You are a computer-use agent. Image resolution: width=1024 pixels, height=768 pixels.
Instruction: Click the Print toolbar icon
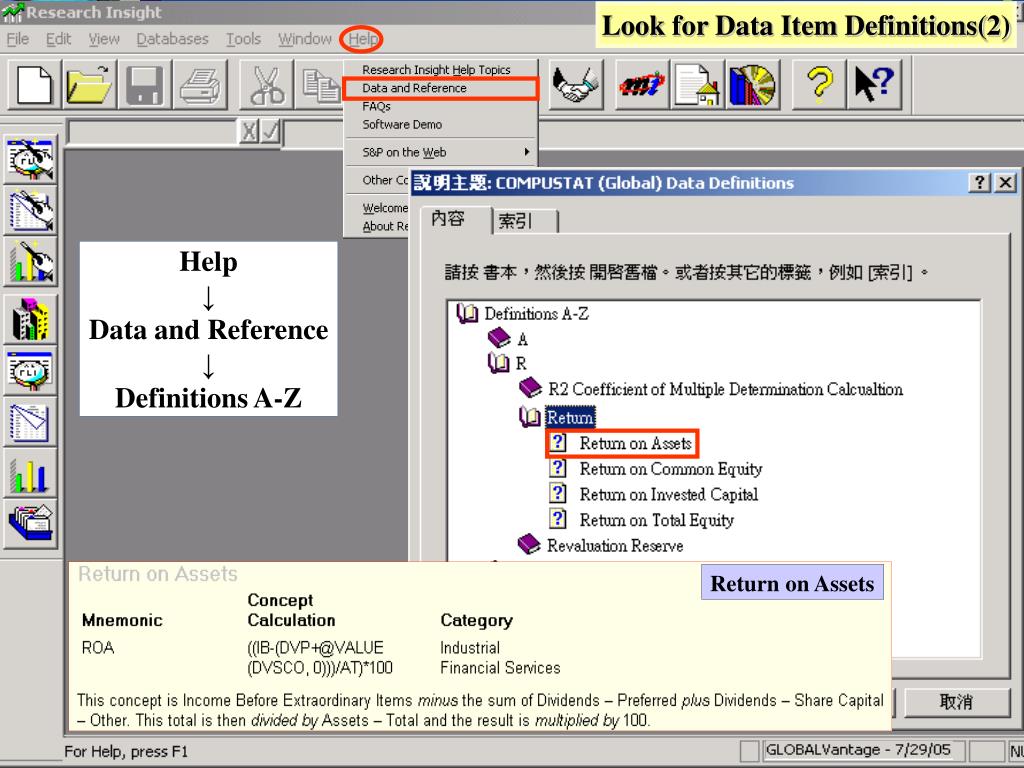[200, 85]
